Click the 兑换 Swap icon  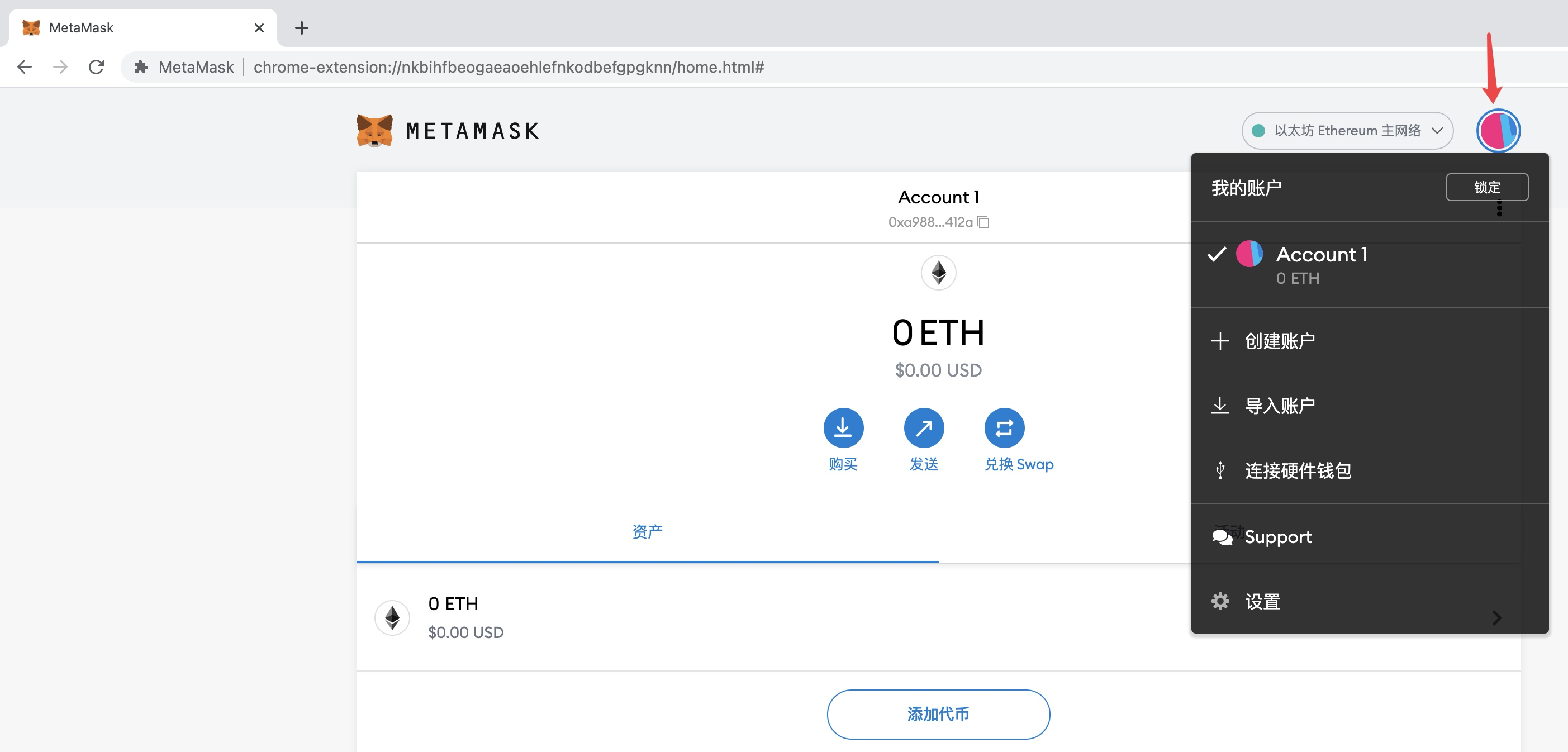1004,428
